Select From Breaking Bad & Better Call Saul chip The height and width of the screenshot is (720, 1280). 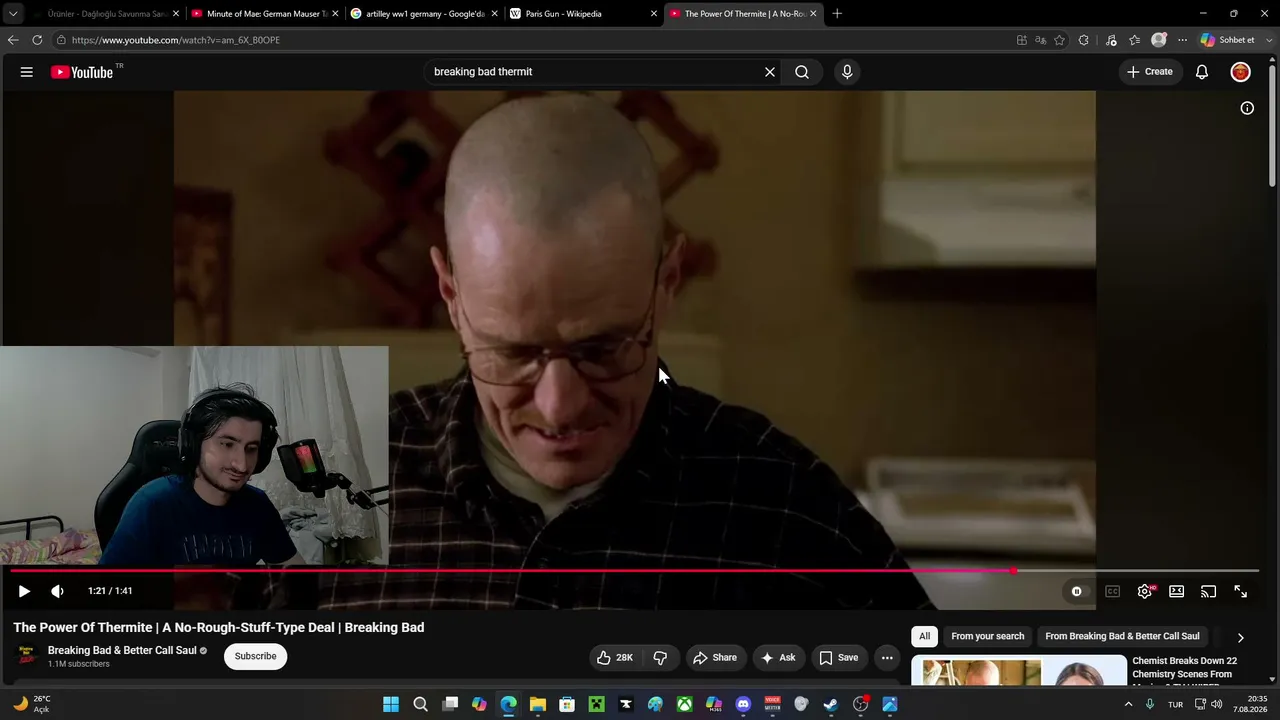click(1122, 636)
